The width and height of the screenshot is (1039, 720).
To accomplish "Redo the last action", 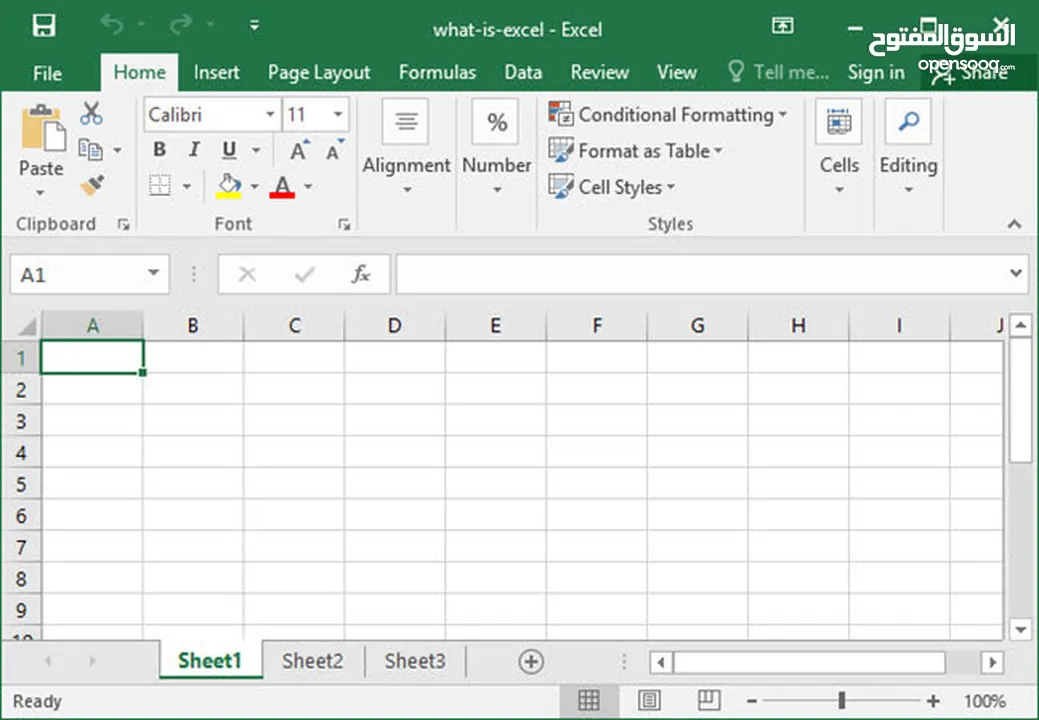I will [180, 25].
